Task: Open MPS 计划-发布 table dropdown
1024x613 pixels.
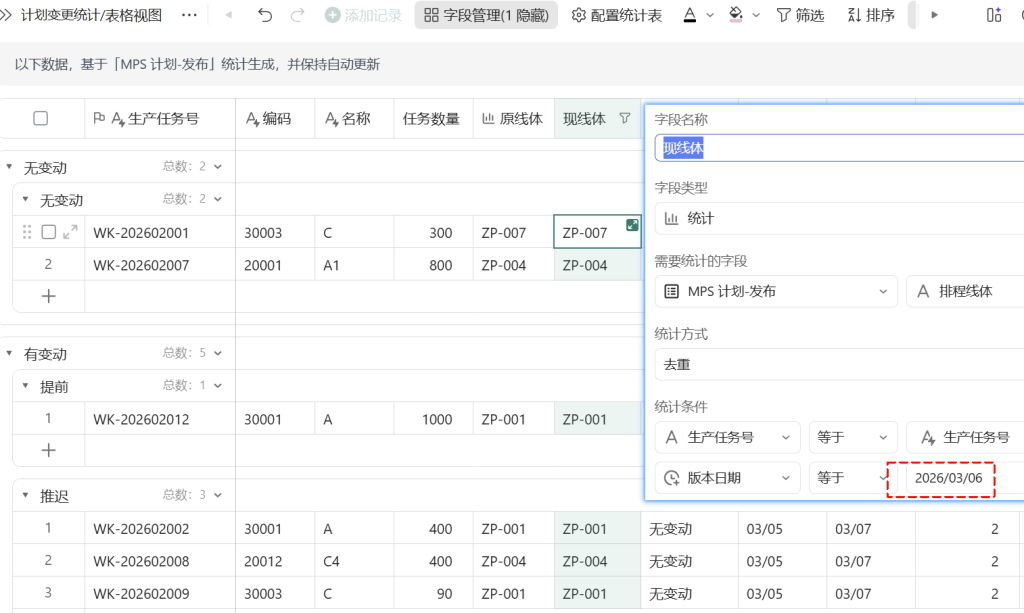Action: tap(776, 292)
